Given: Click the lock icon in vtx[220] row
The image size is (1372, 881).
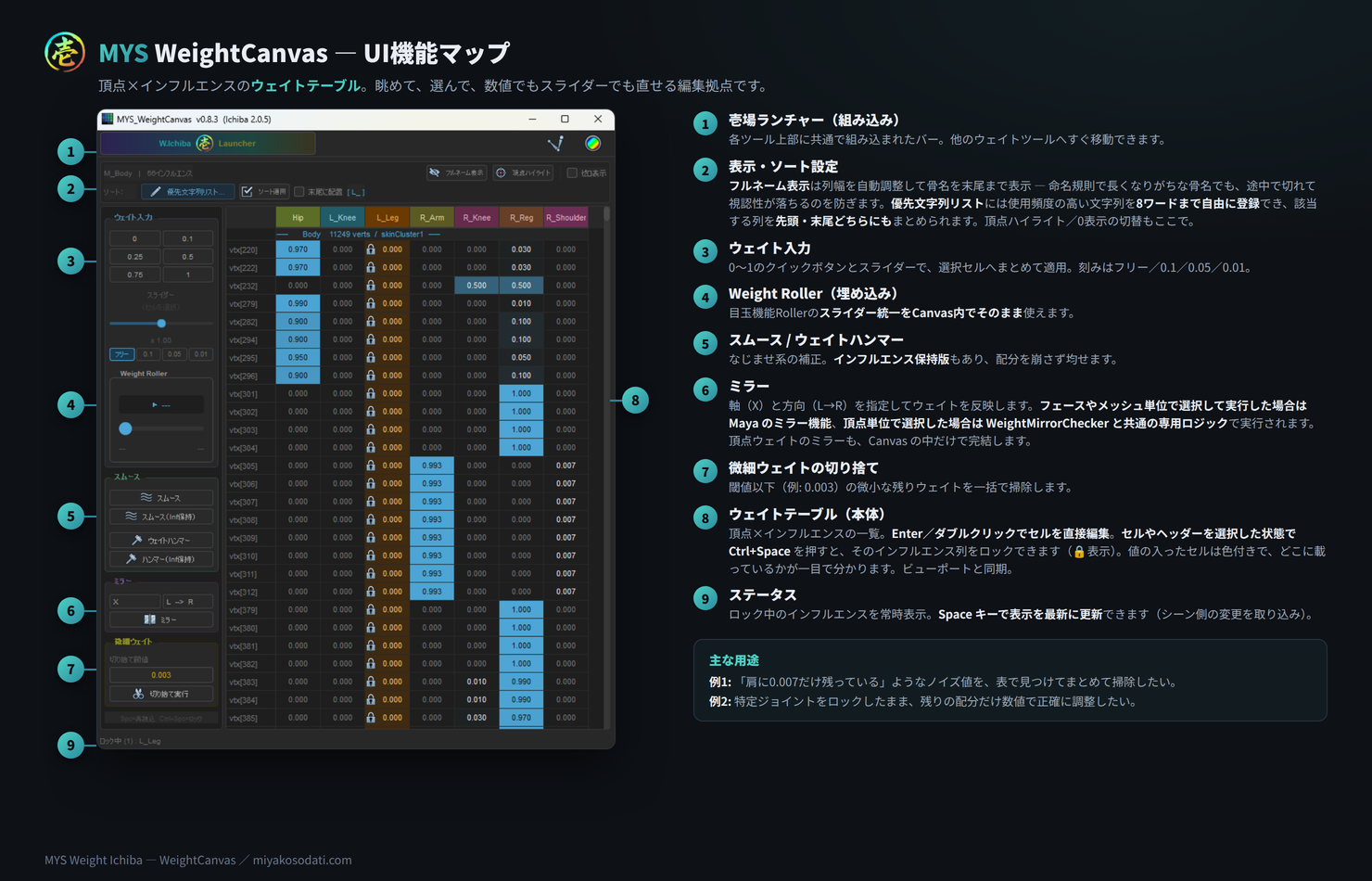Looking at the screenshot, I should (371, 249).
